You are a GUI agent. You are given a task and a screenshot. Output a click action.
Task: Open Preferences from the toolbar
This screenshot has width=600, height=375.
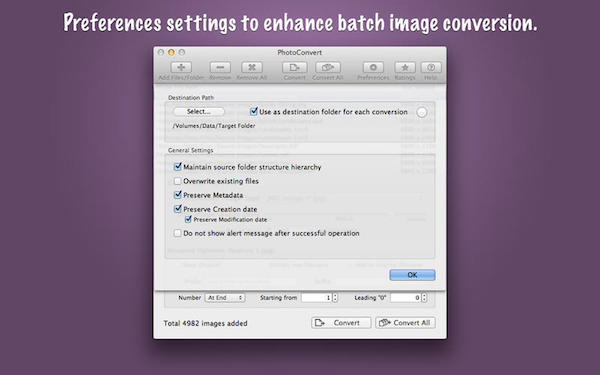[373, 67]
